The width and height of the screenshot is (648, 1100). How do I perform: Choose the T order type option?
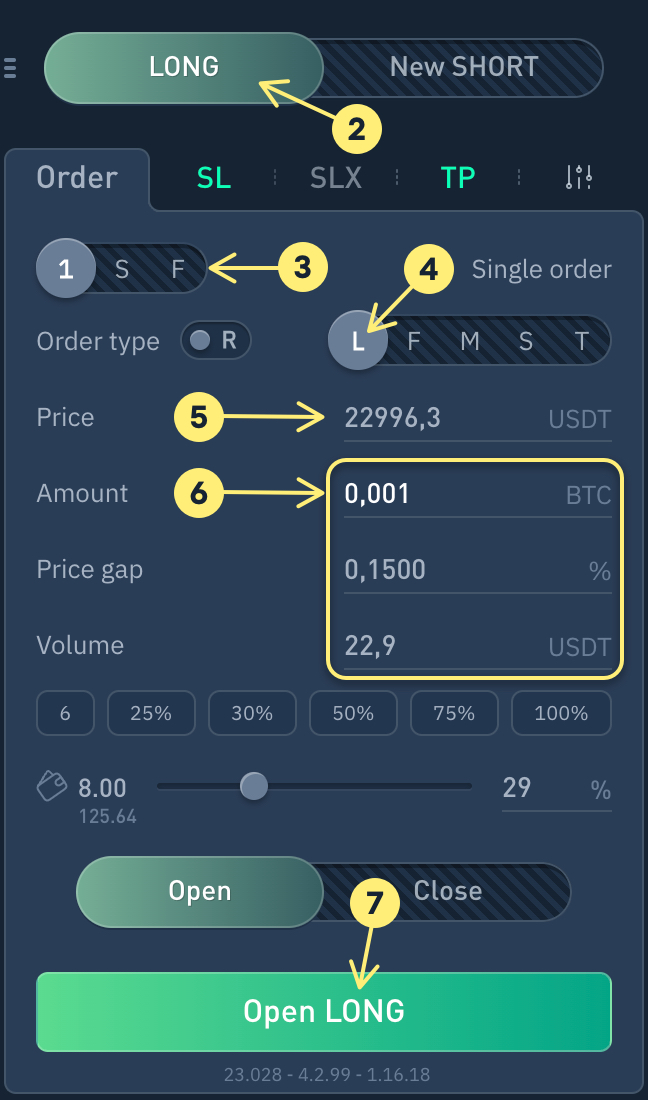tap(582, 342)
